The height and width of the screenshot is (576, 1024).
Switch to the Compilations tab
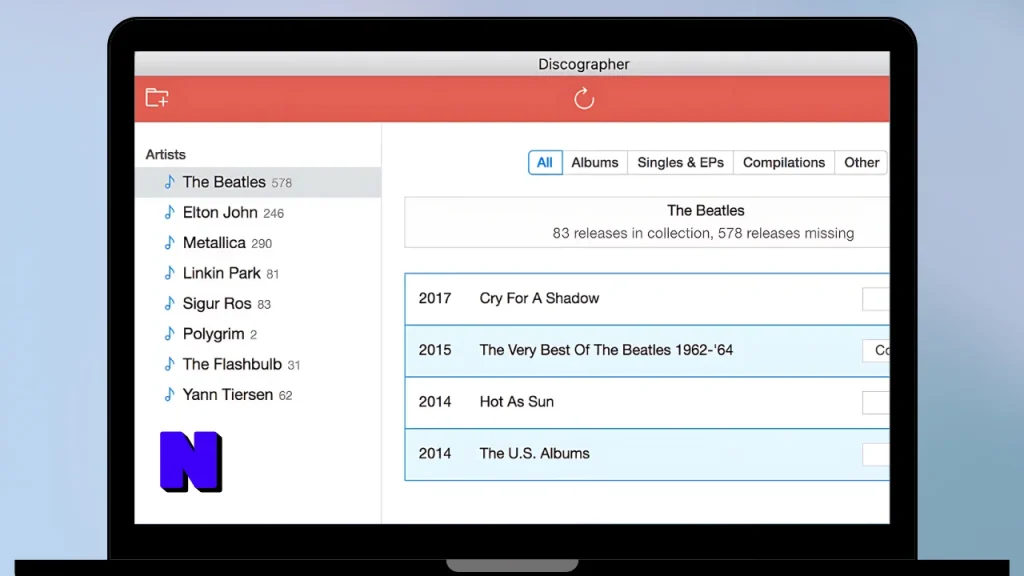coord(784,163)
